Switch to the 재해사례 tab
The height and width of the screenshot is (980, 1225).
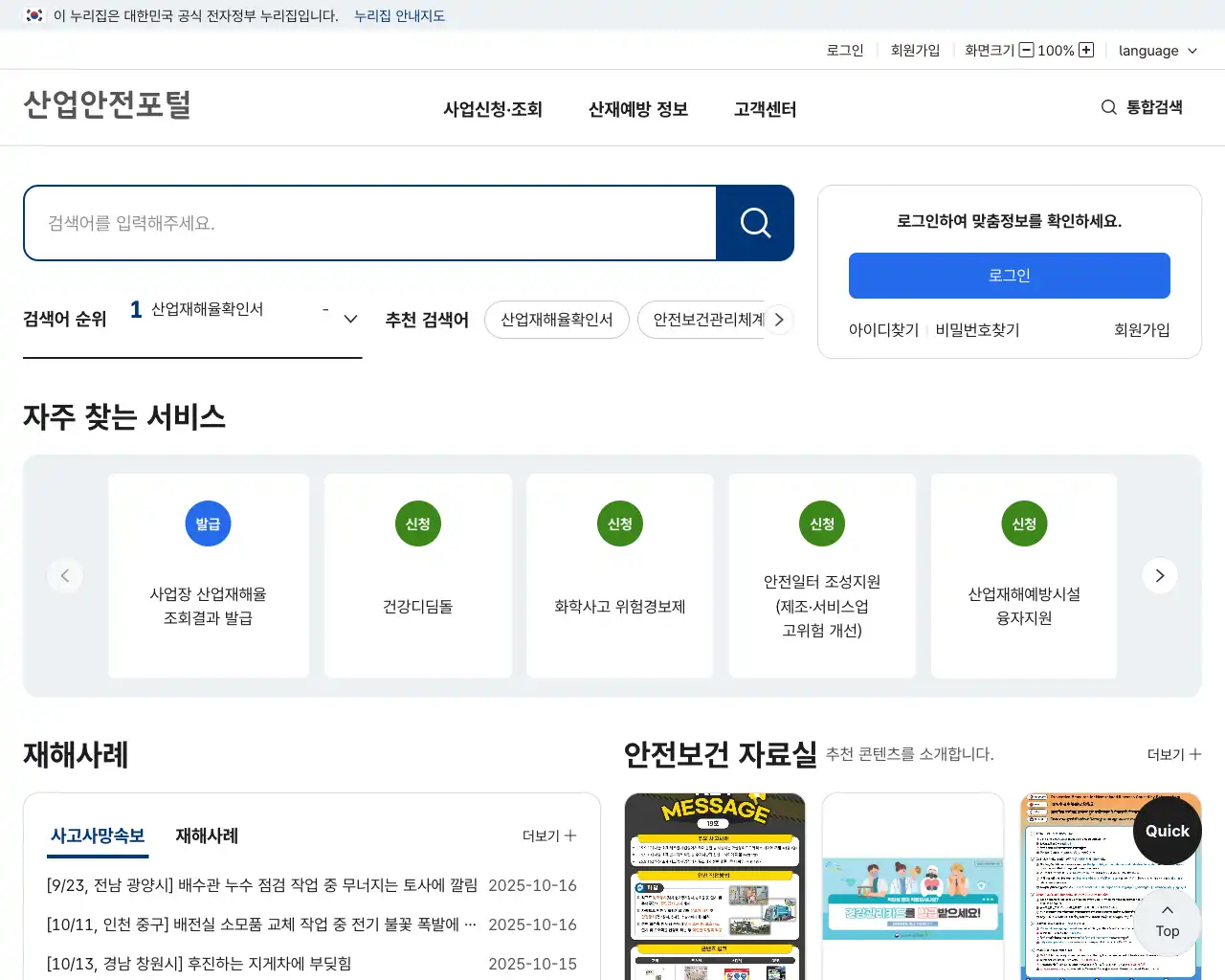point(207,835)
